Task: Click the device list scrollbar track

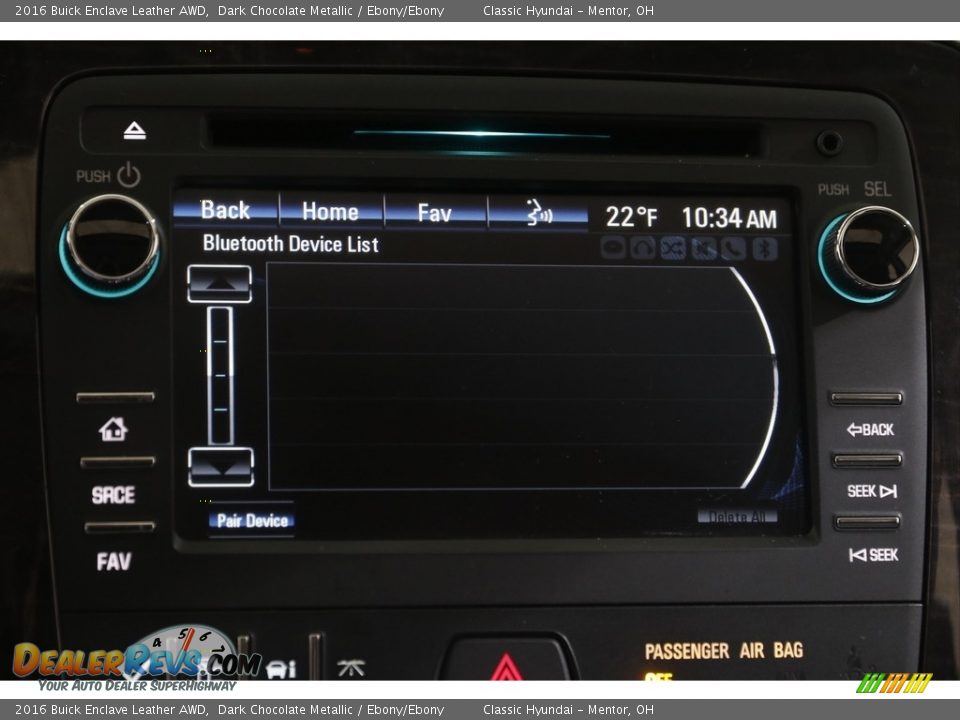Action: 220,375
